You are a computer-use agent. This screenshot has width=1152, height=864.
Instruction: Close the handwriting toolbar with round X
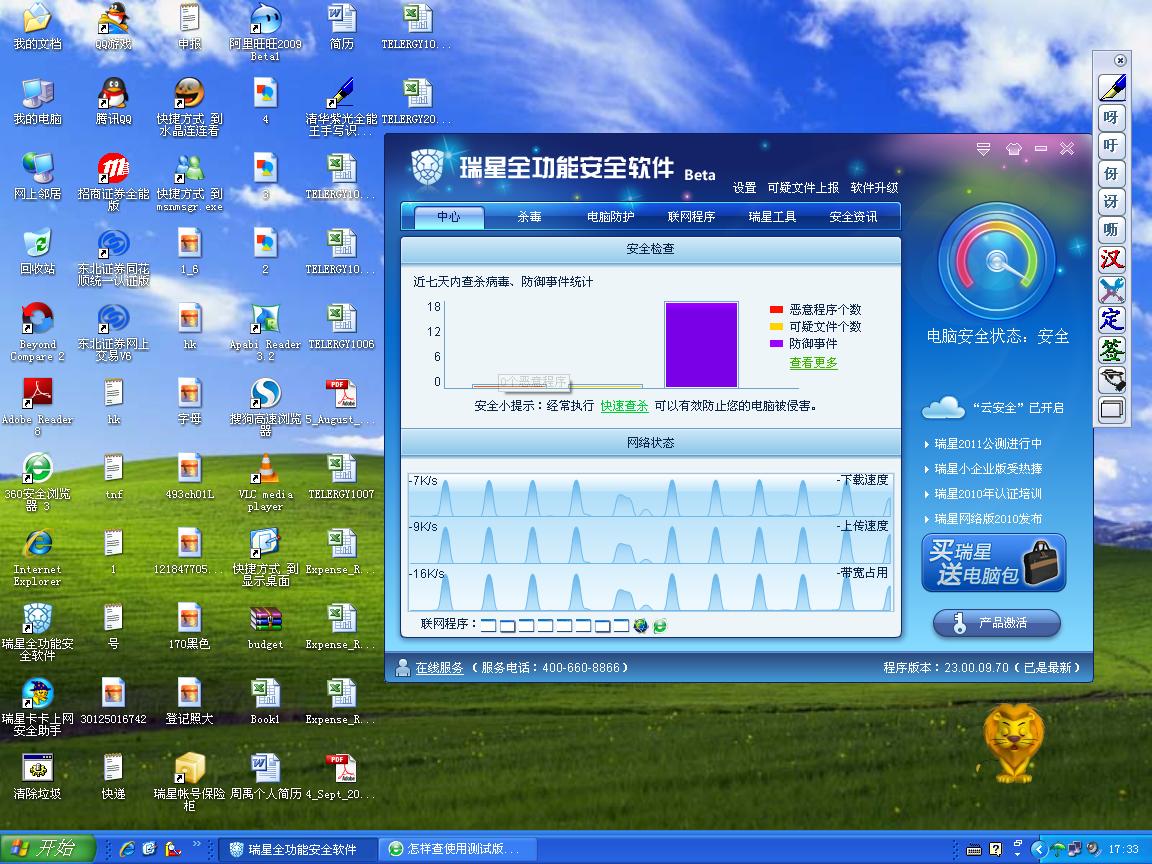1120,60
